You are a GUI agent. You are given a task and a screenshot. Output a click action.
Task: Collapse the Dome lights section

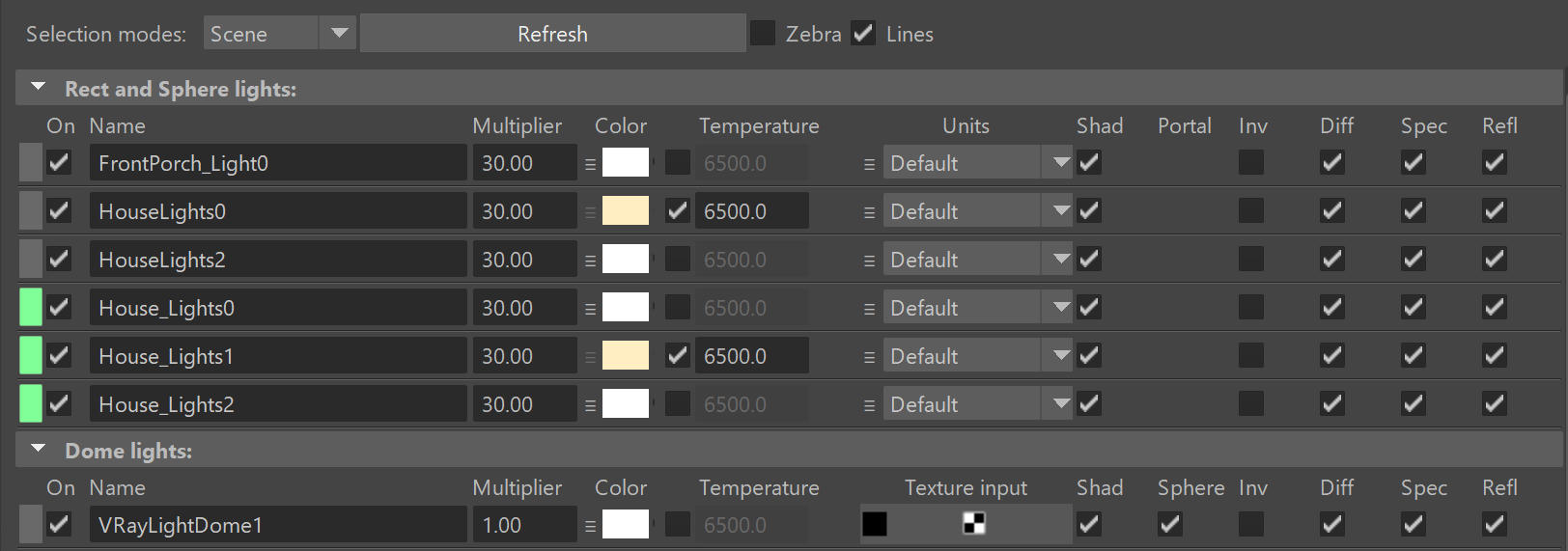pos(39,449)
